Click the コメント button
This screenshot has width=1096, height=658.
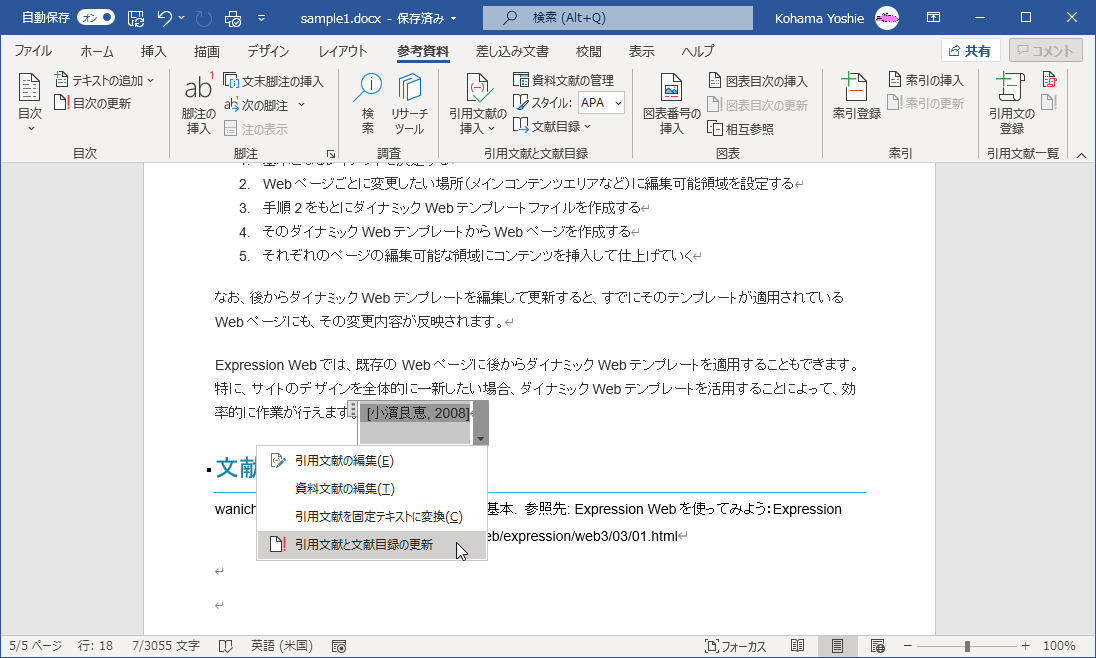point(1046,50)
